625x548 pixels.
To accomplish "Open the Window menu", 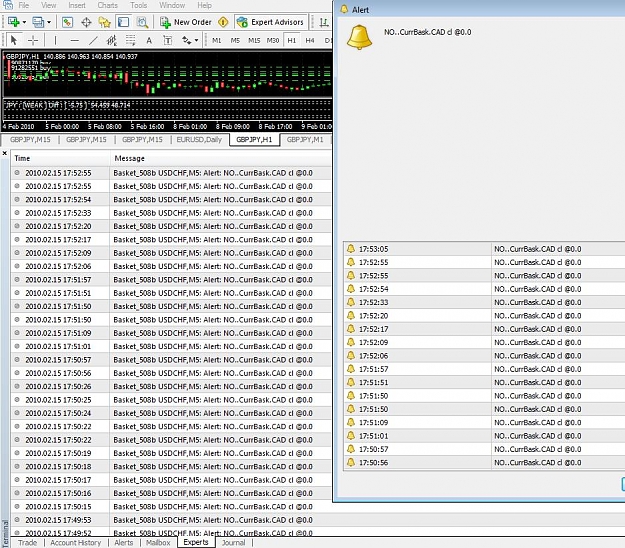I will pyautogui.click(x=172, y=5).
